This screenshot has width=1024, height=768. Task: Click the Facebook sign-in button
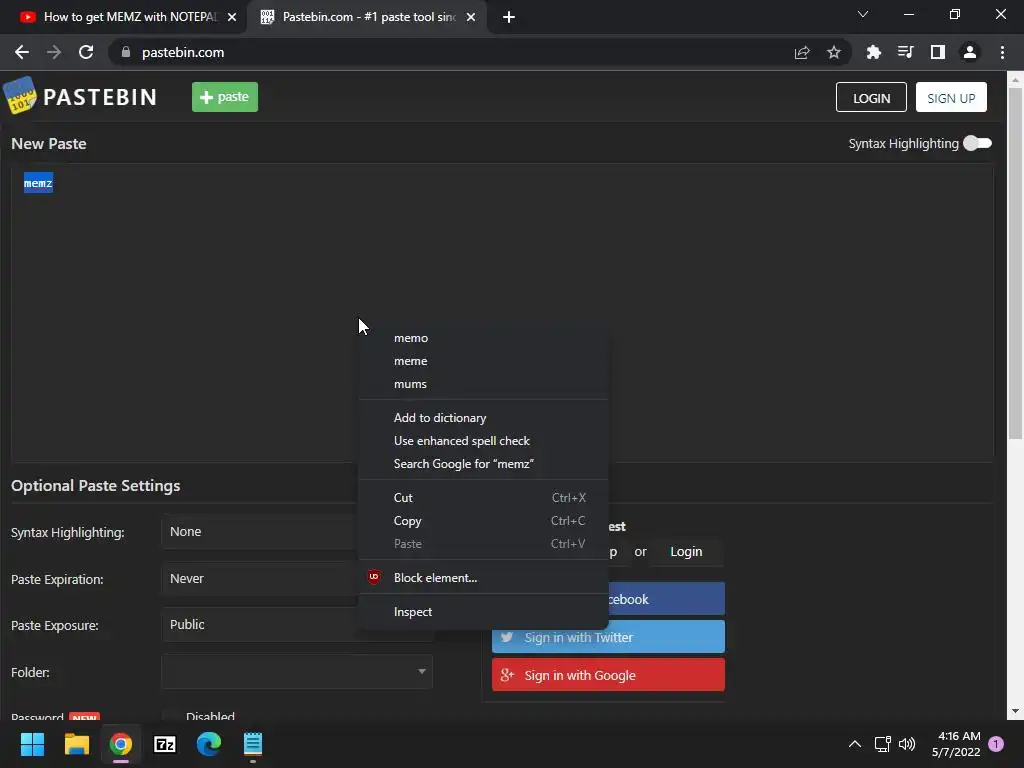[x=666, y=599]
